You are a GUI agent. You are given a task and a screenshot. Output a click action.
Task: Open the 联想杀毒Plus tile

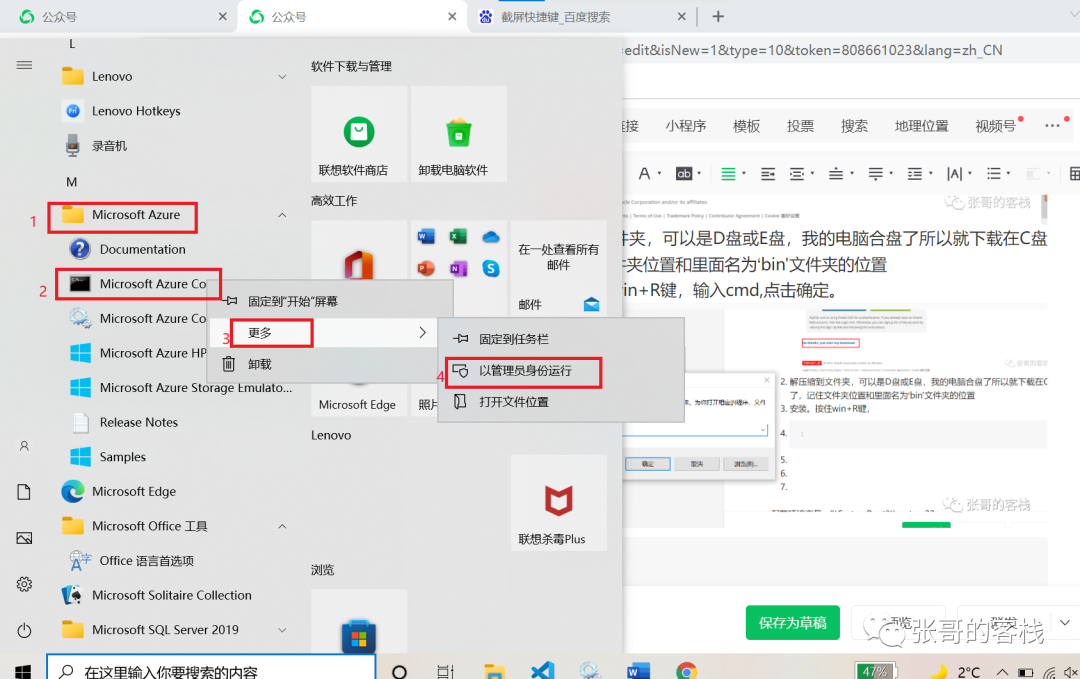(x=559, y=503)
